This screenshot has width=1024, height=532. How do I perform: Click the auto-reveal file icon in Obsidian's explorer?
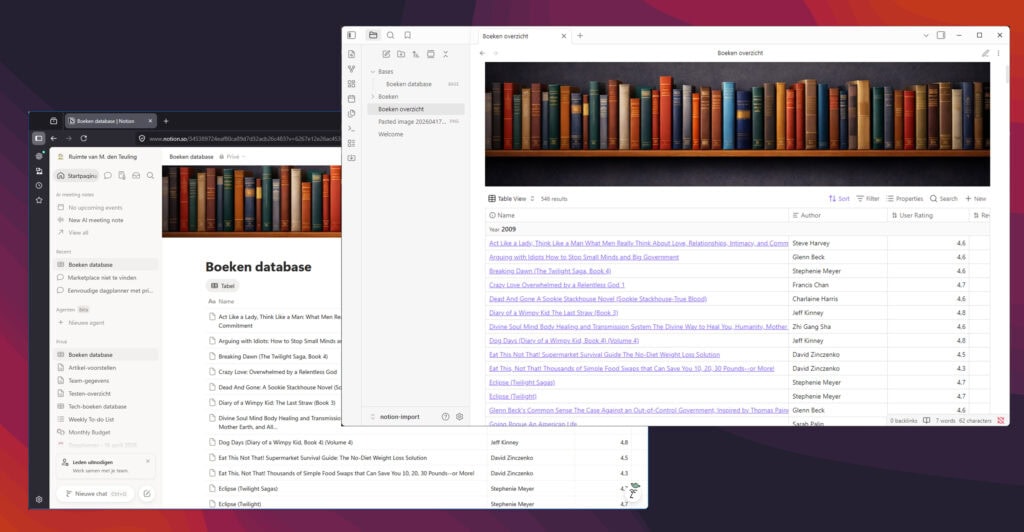click(430, 54)
